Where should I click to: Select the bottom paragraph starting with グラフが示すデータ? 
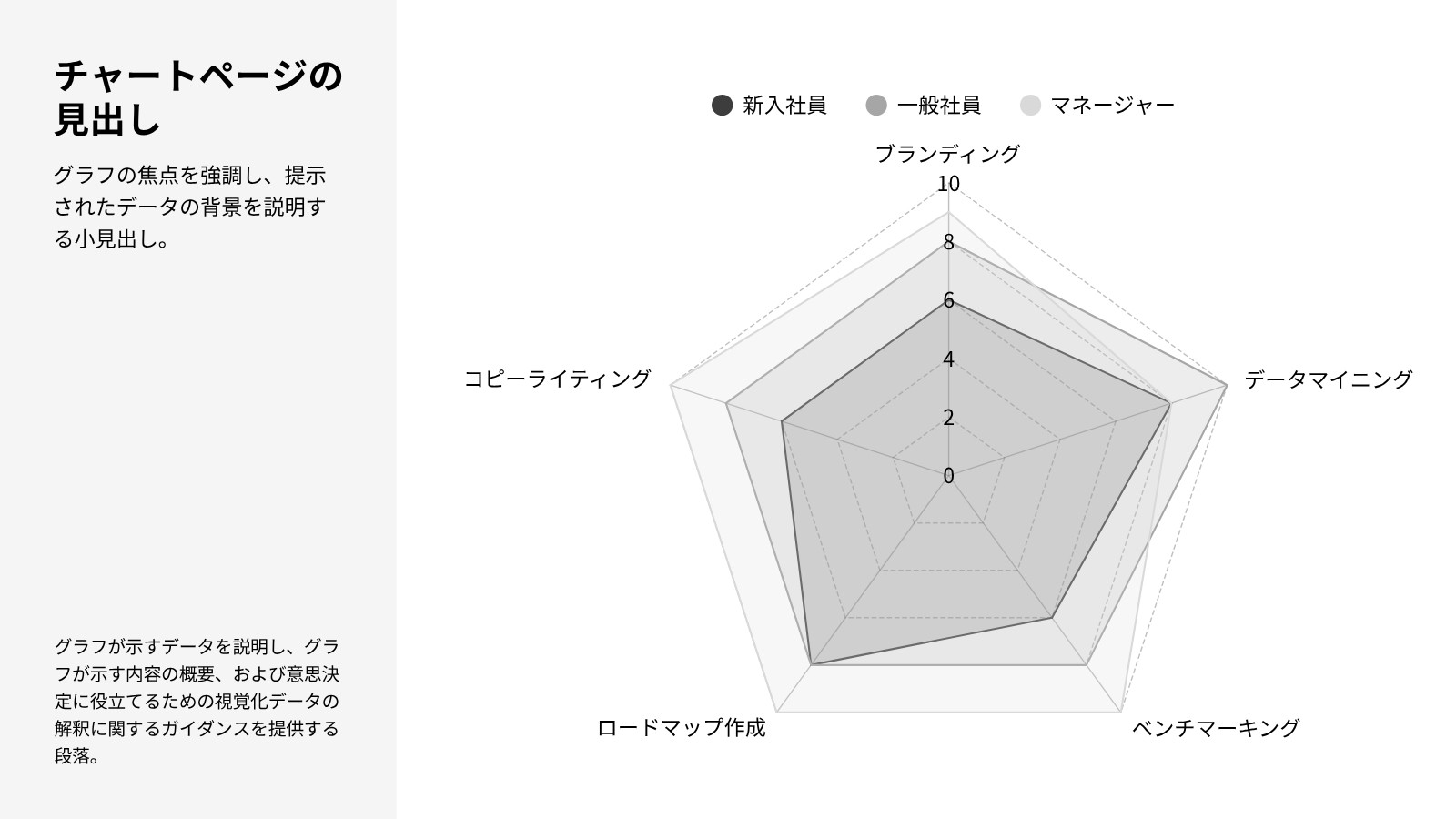[x=197, y=701]
